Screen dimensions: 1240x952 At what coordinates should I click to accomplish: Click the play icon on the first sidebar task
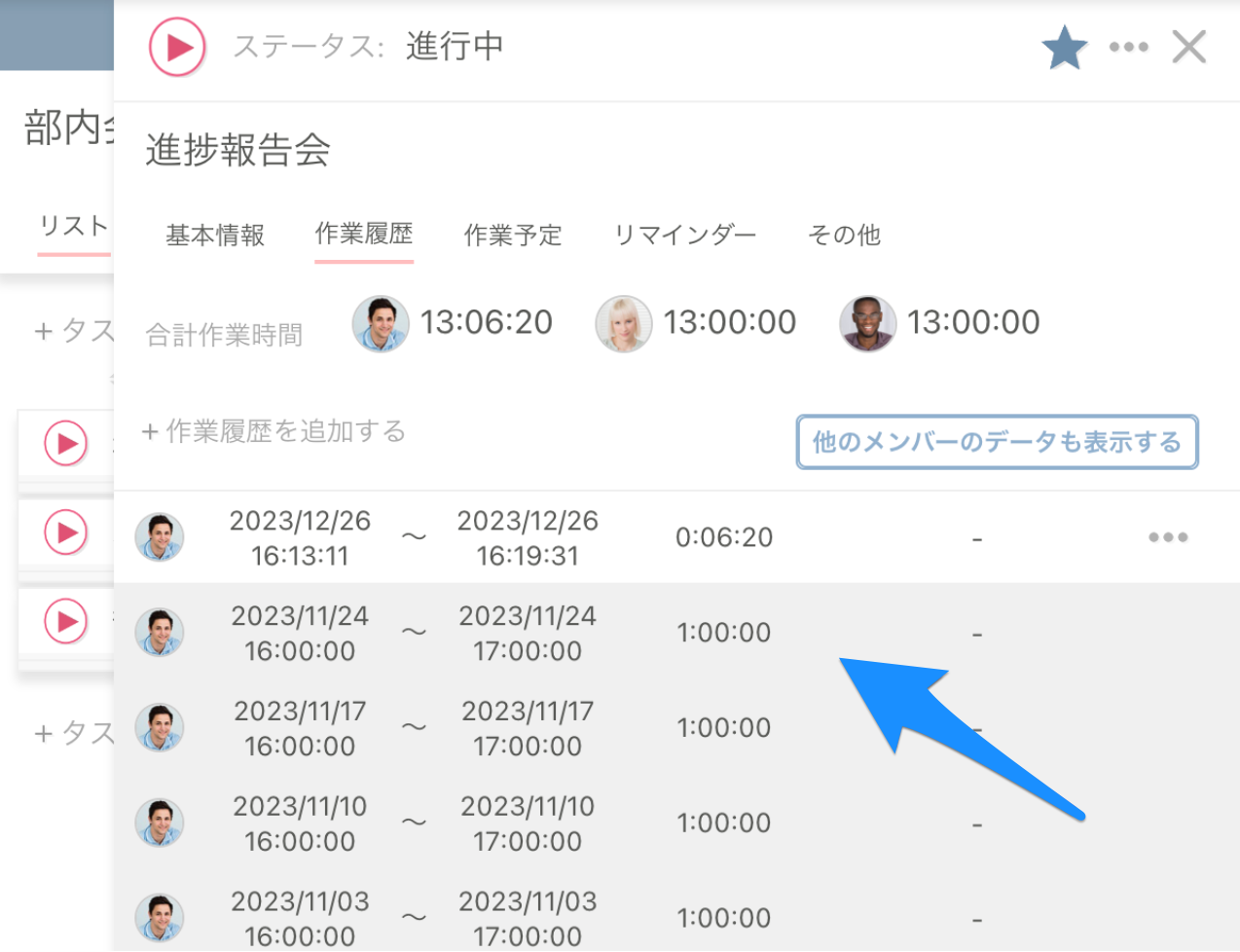coord(66,443)
